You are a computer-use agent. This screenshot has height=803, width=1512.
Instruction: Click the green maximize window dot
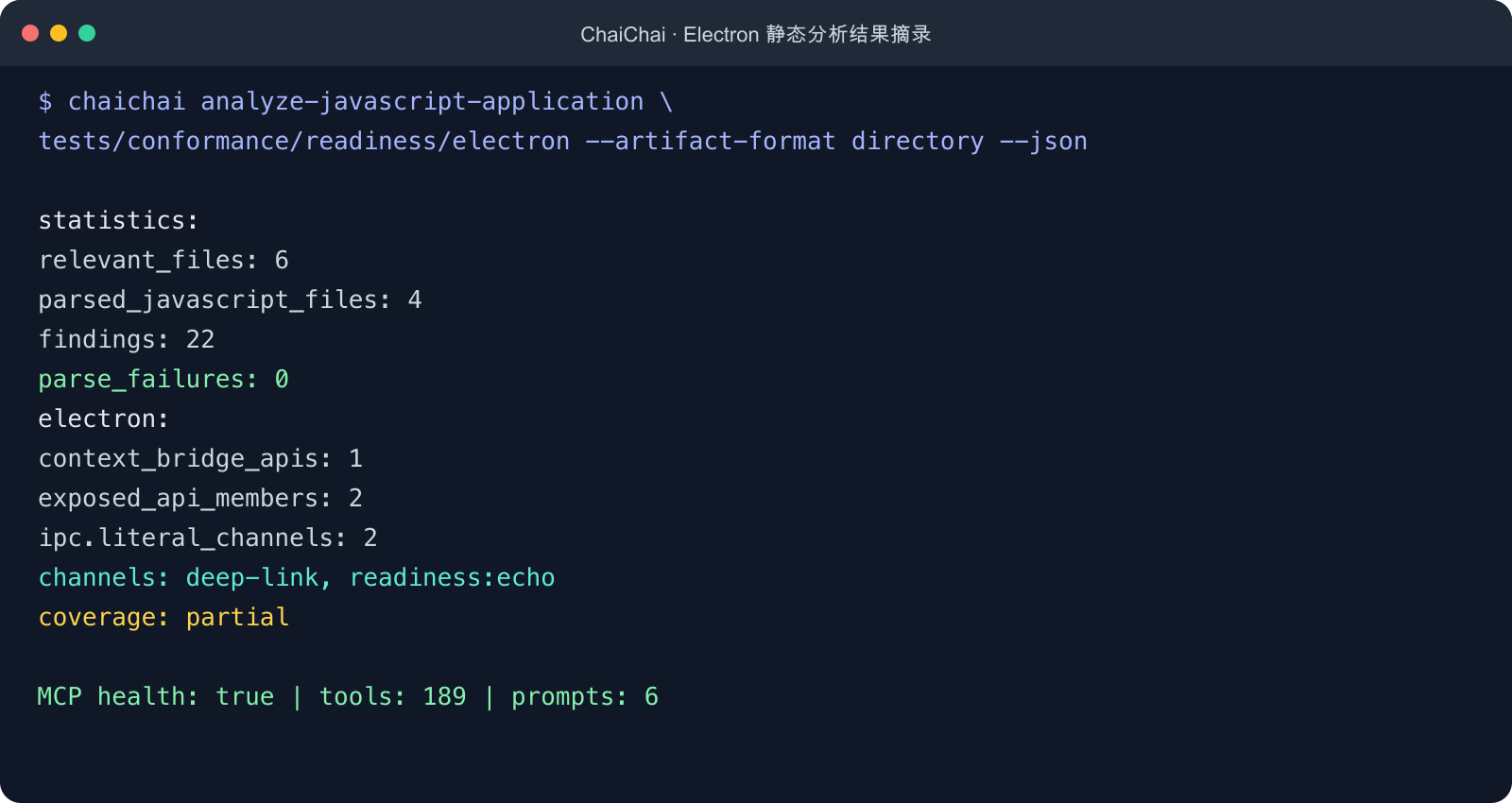pos(87,33)
